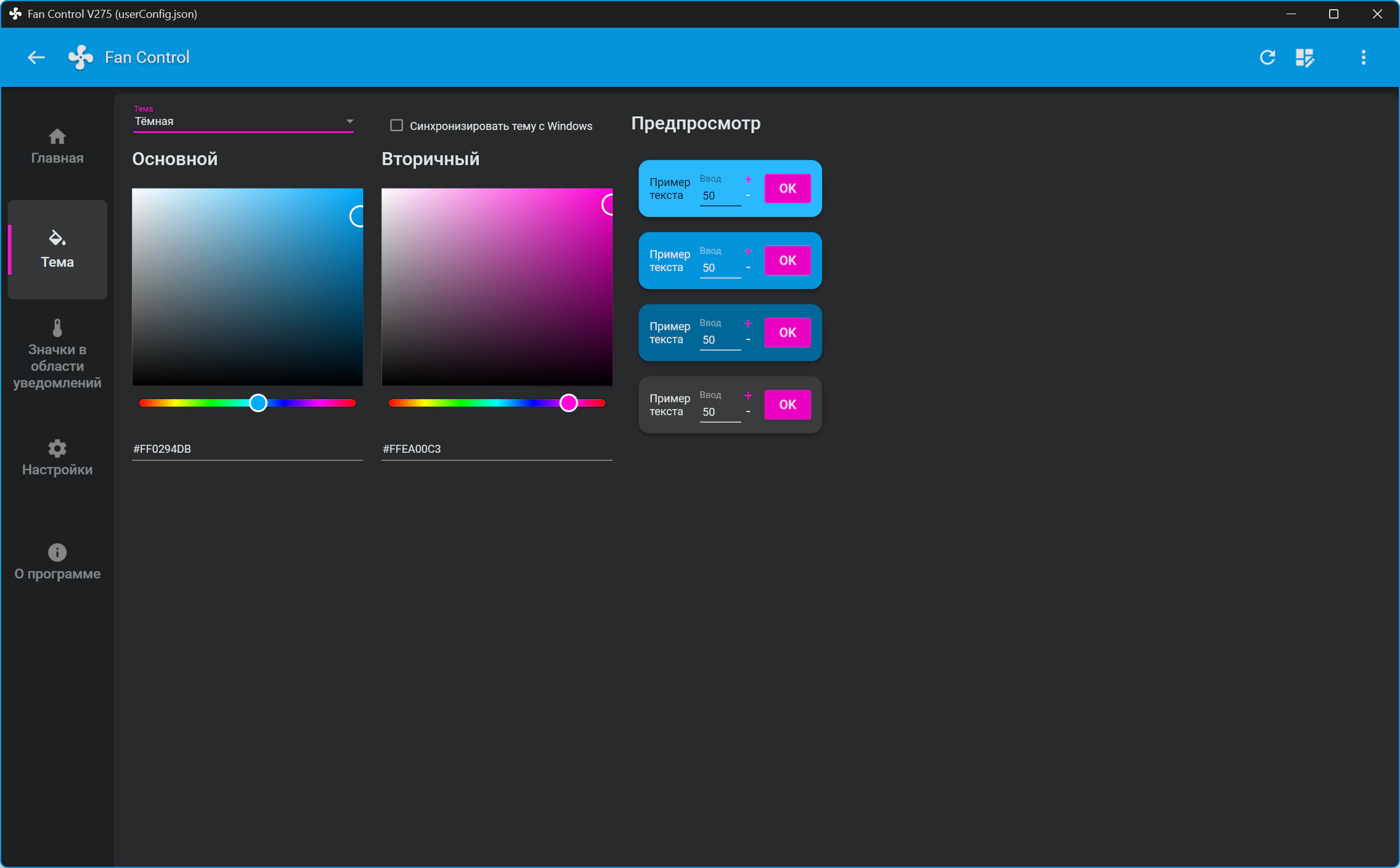
Task: Click plus stepper in dark gray preview card
Action: [748, 395]
